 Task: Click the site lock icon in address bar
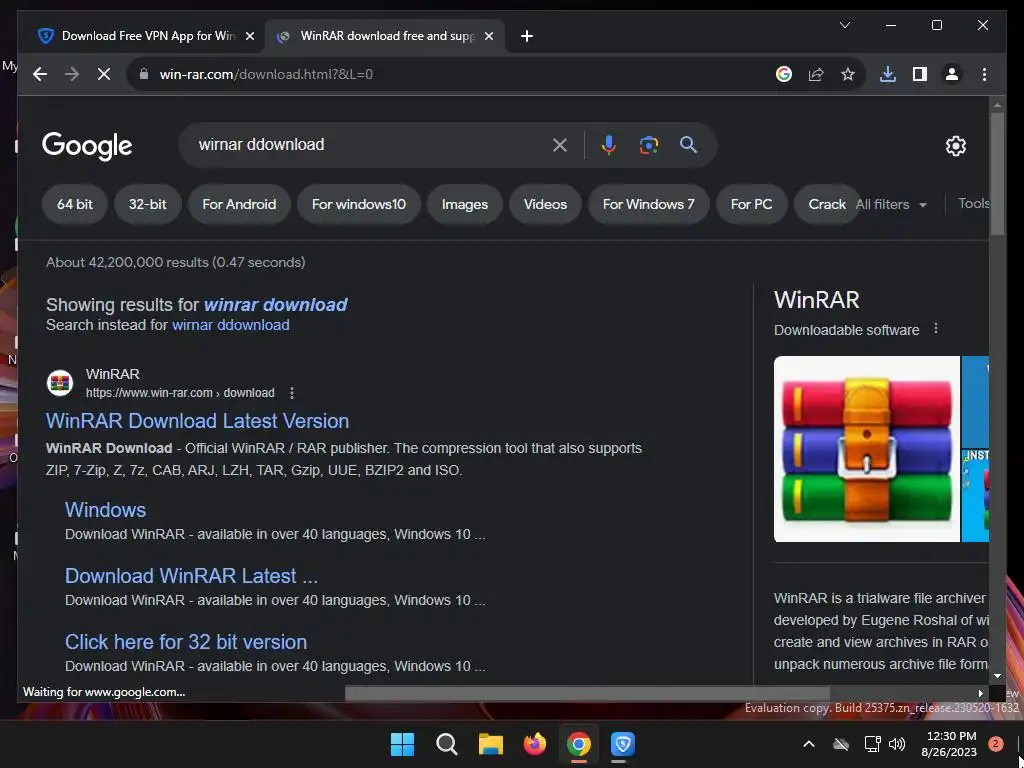144,74
